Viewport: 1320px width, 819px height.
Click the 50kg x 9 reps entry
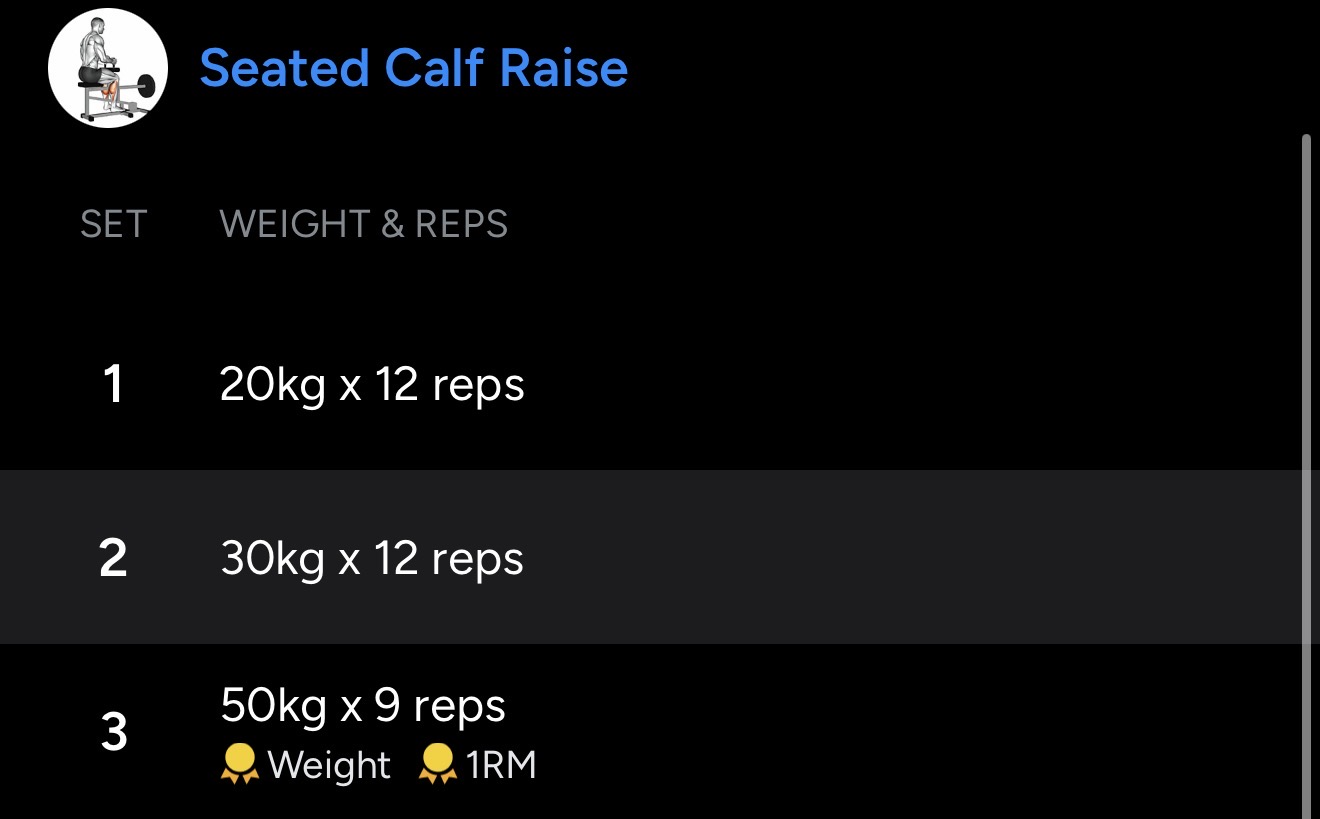tap(363, 706)
